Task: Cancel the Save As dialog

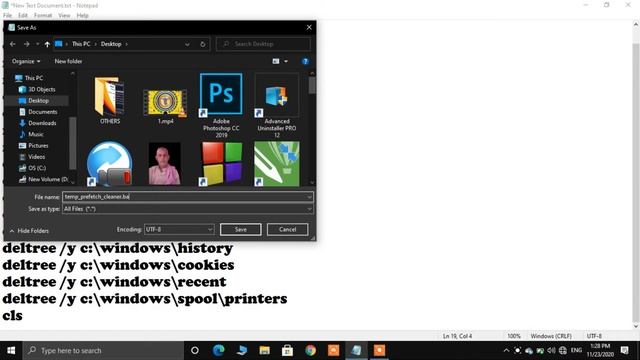Action: tap(287, 229)
